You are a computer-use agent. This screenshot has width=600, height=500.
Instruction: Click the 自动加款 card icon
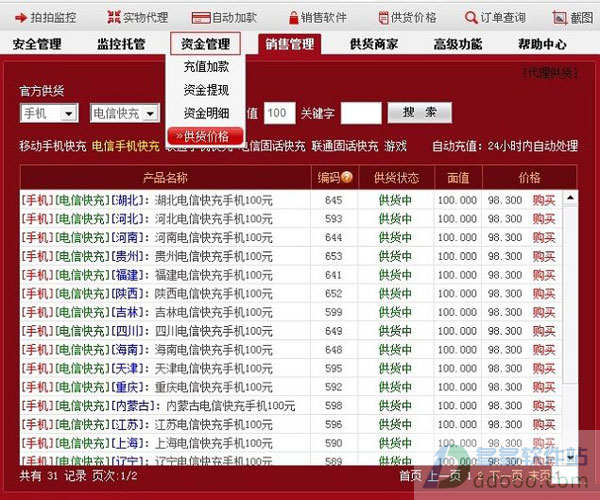tap(201, 18)
